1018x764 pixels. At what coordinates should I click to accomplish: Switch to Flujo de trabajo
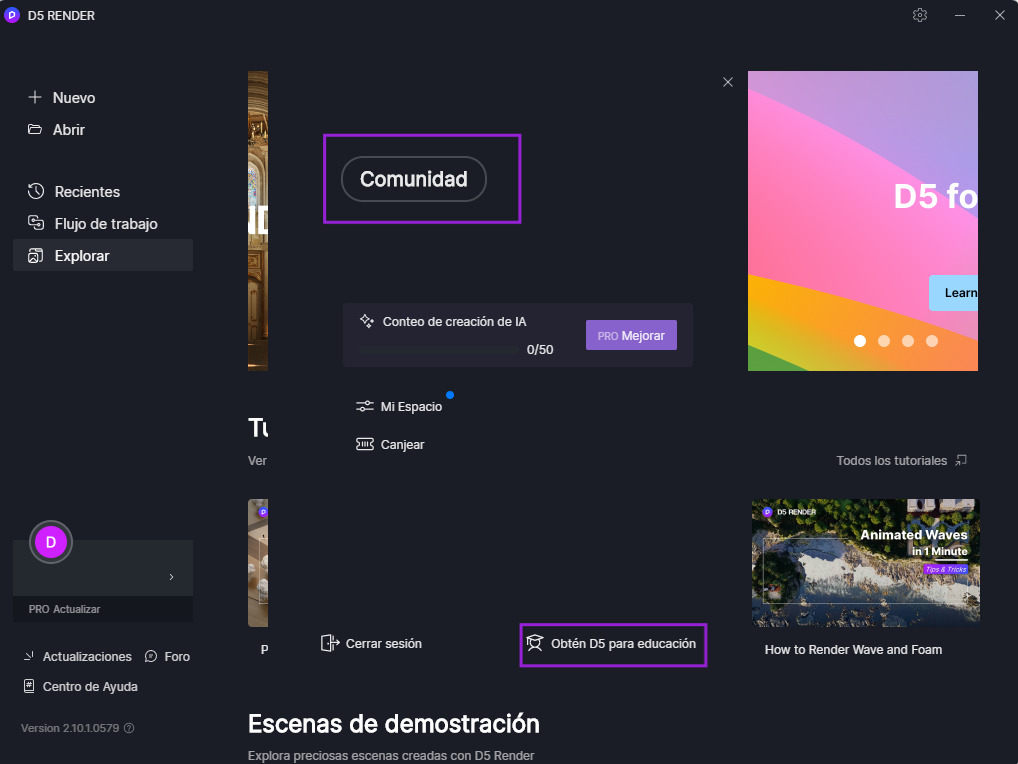(93, 224)
